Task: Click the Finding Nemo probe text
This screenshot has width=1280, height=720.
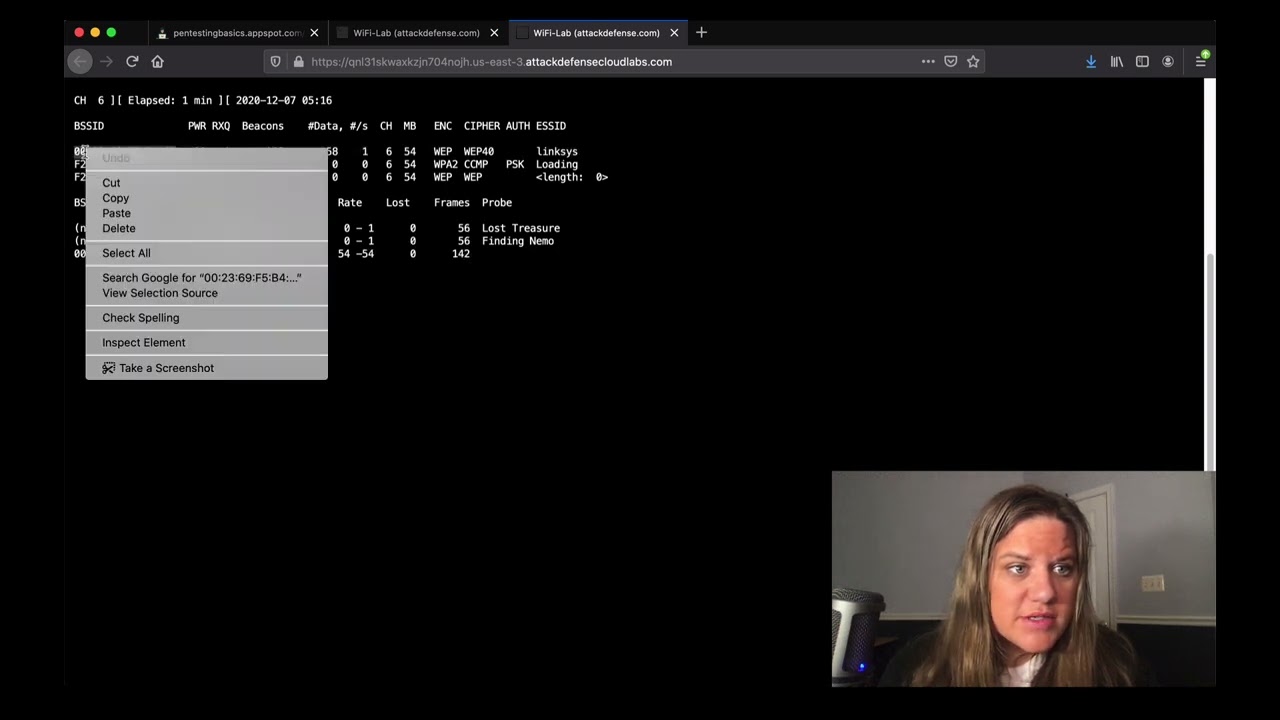Action: click(x=518, y=241)
